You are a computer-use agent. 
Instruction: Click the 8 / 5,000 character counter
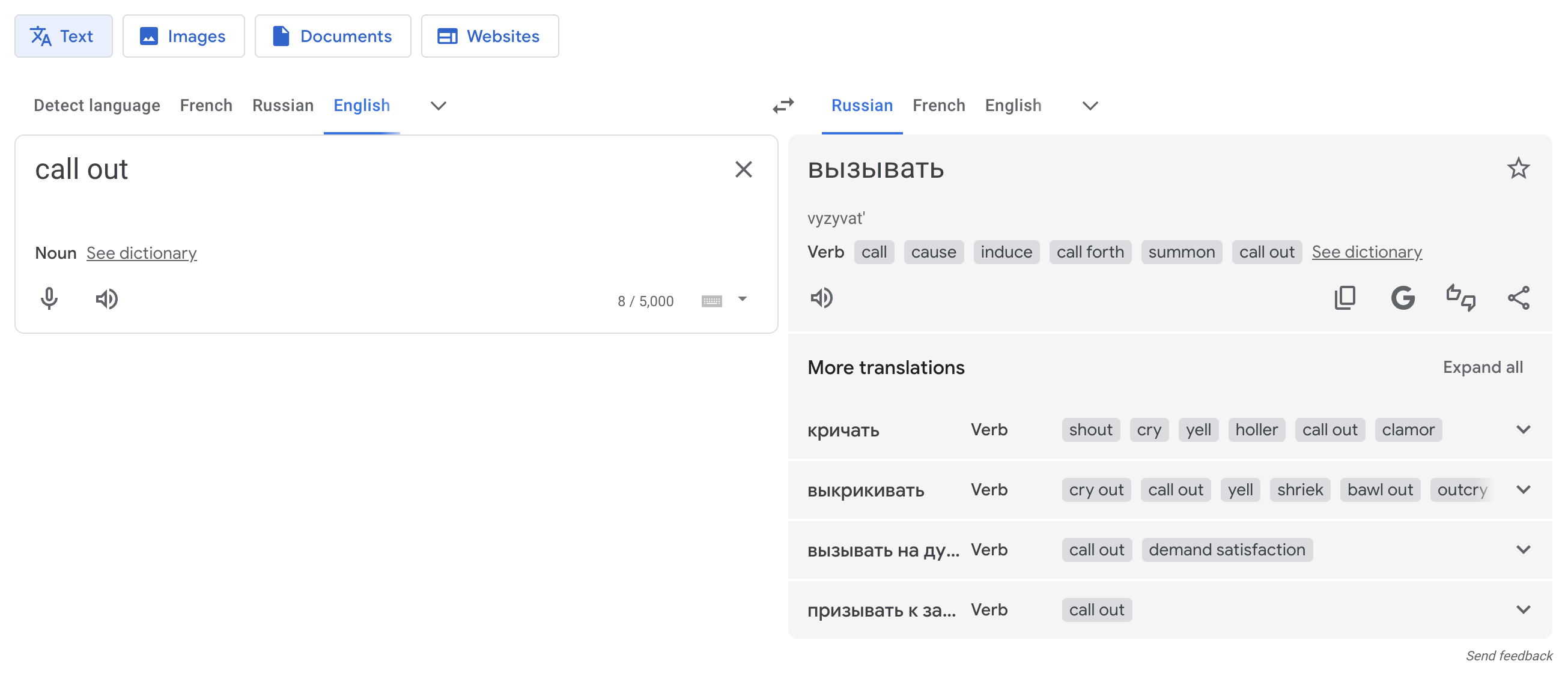click(x=645, y=301)
